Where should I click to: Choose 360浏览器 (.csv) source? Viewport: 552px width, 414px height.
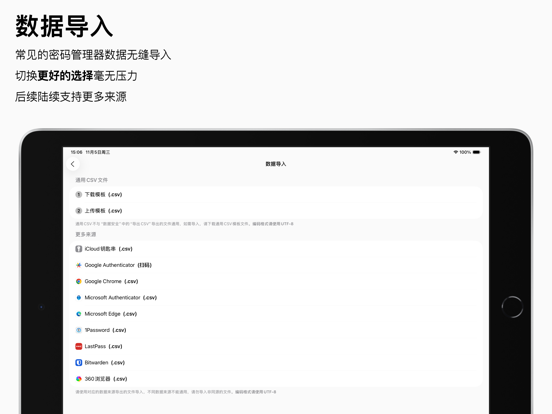pyautogui.click(x=276, y=379)
